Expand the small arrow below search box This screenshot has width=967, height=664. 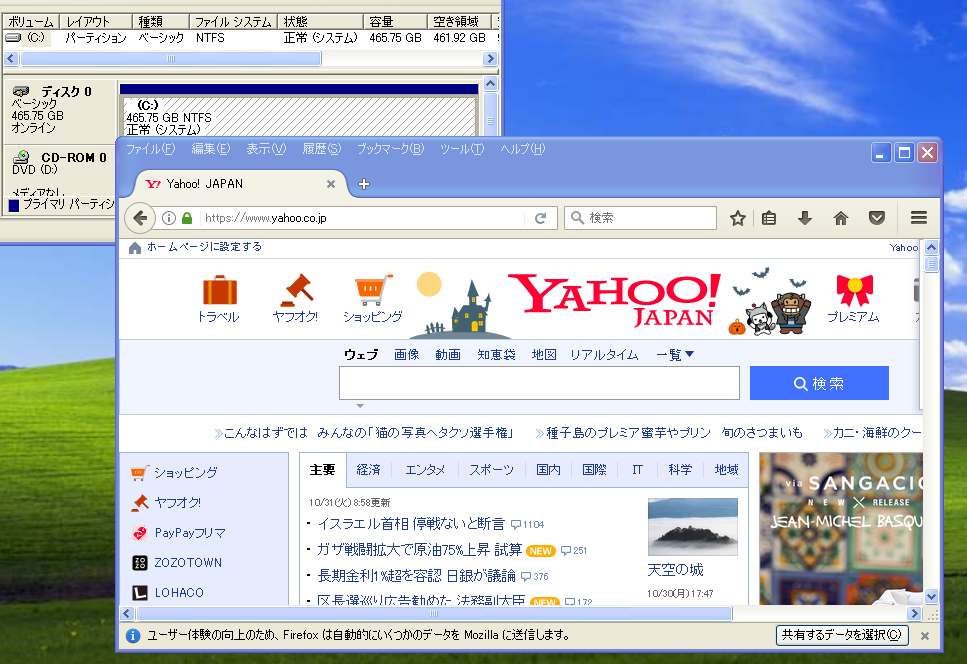coord(360,406)
